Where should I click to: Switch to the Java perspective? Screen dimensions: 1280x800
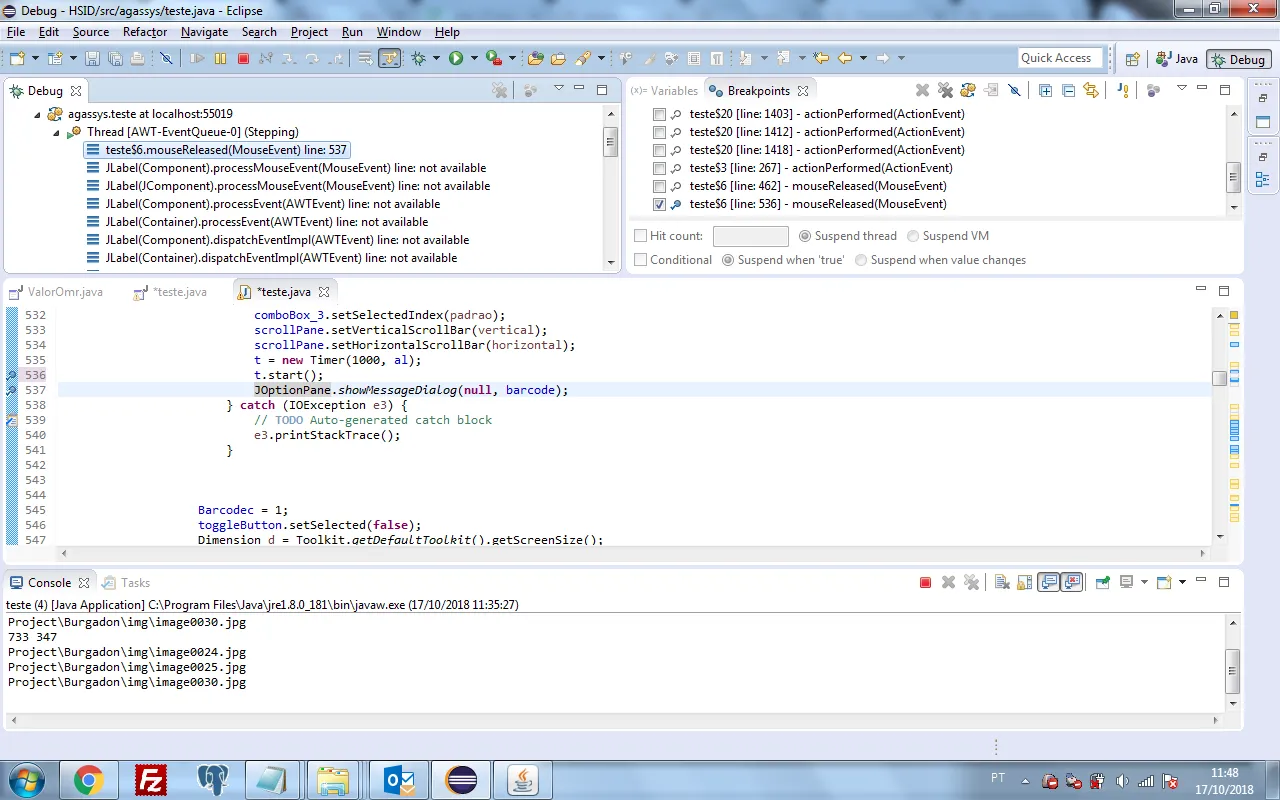pyautogui.click(x=1176, y=59)
